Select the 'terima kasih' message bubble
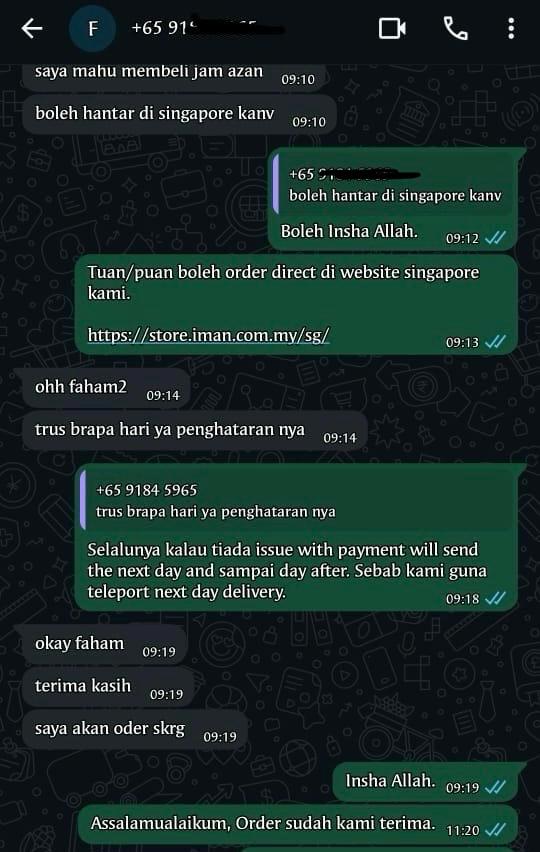This screenshot has width=540, height=852. (x=108, y=686)
